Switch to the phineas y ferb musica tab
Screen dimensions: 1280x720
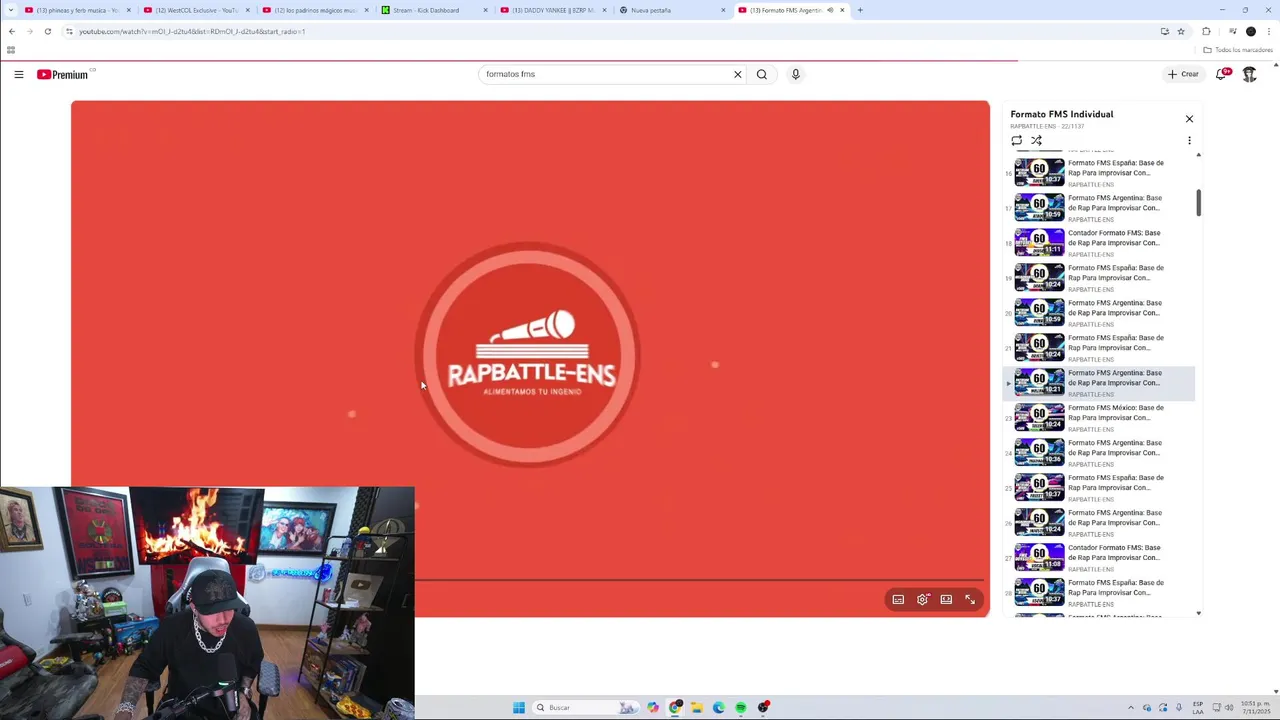(x=76, y=10)
